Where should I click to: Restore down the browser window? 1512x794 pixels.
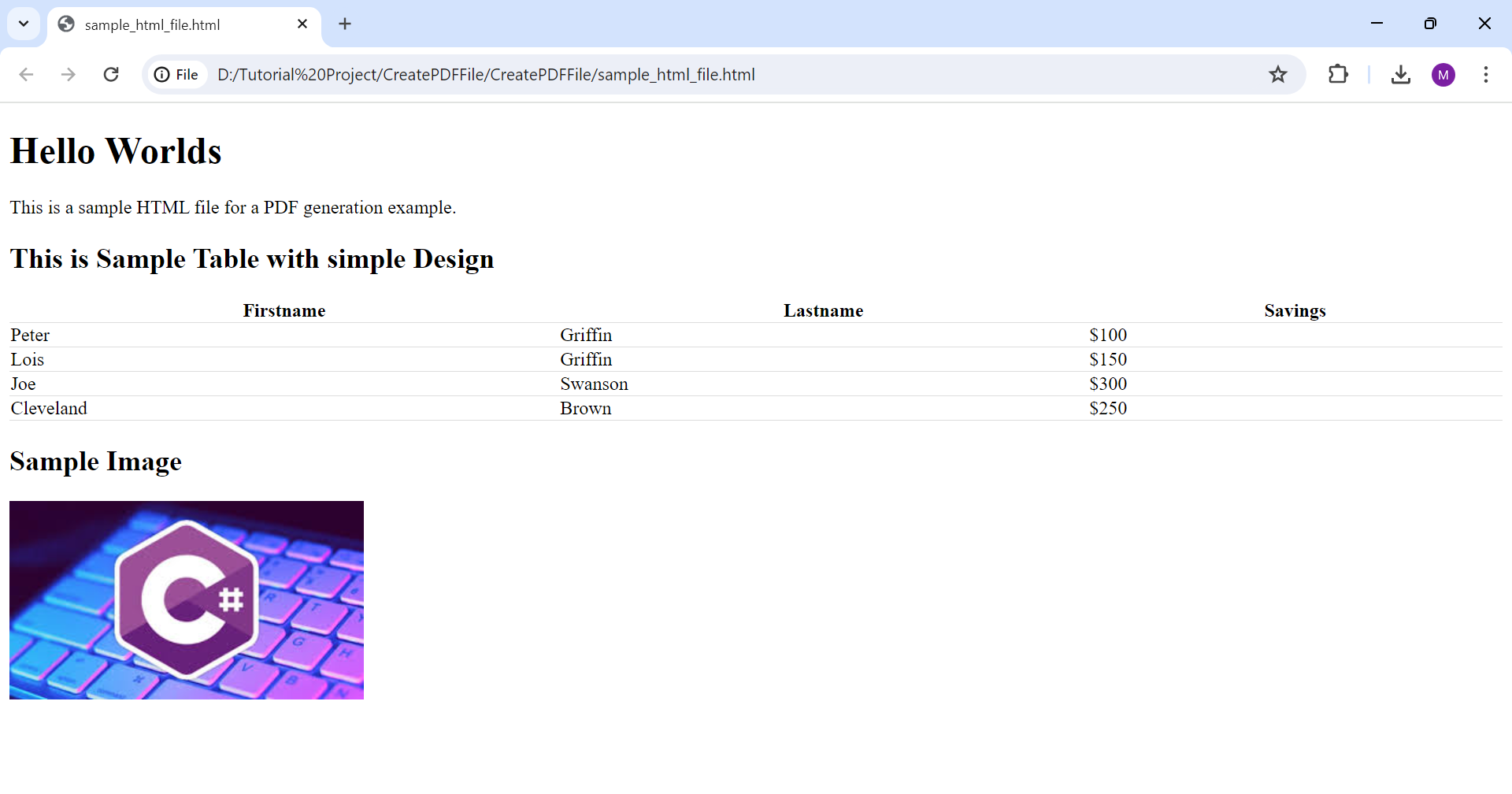tap(1430, 24)
